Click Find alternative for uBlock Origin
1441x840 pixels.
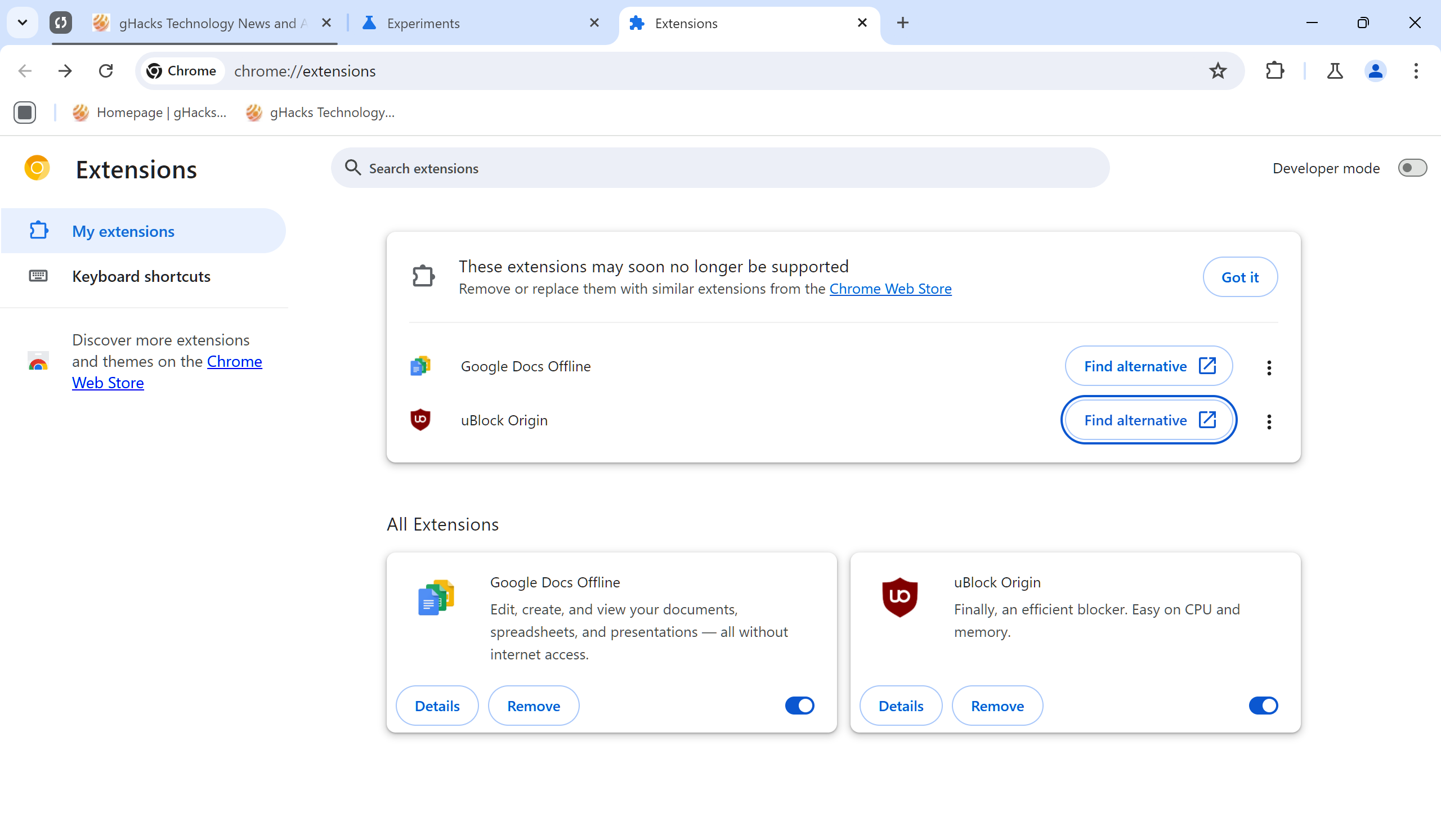[1149, 420]
